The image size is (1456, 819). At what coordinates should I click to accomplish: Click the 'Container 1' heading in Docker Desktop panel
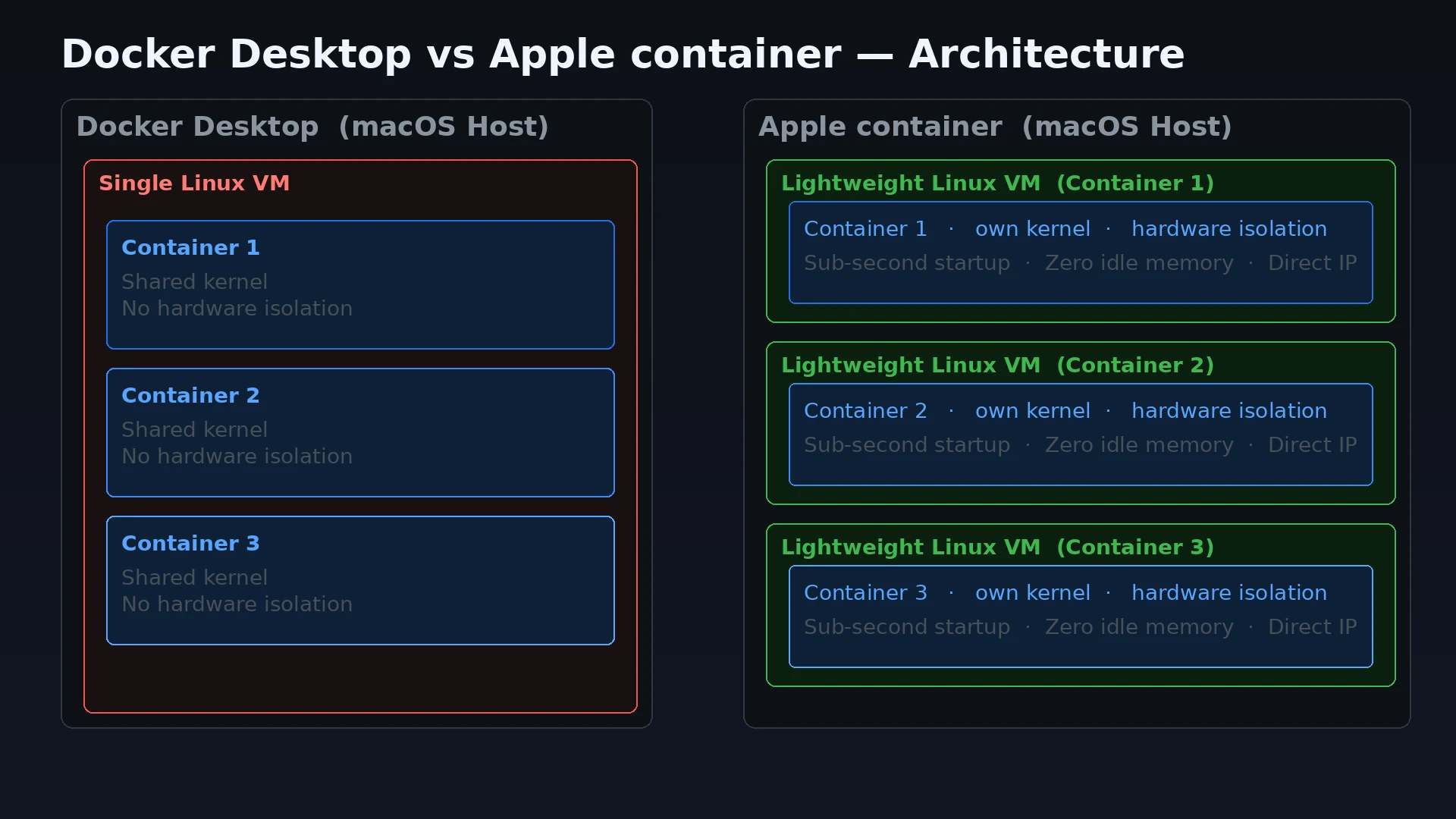(x=190, y=248)
